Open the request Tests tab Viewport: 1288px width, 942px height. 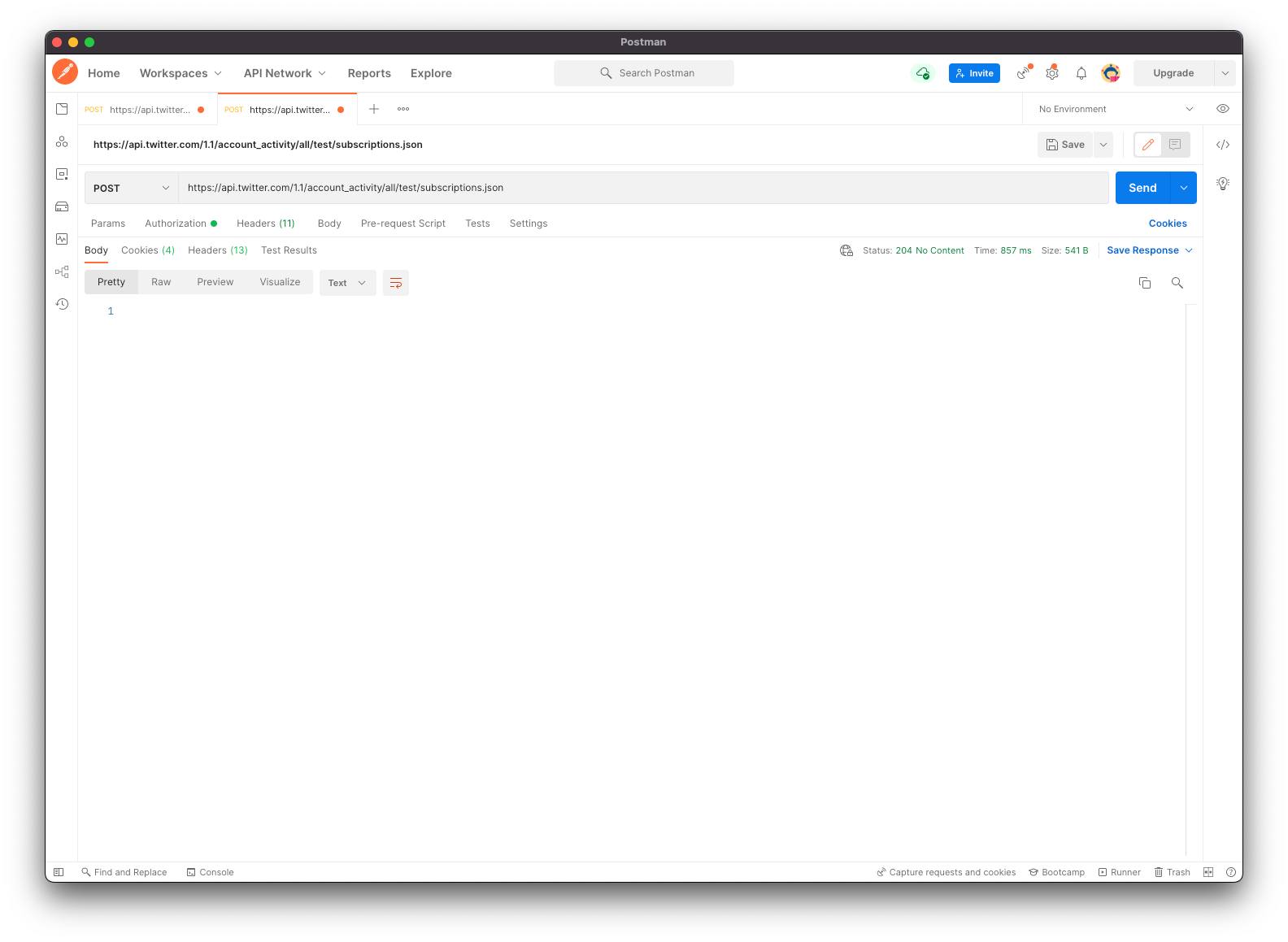(478, 224)
